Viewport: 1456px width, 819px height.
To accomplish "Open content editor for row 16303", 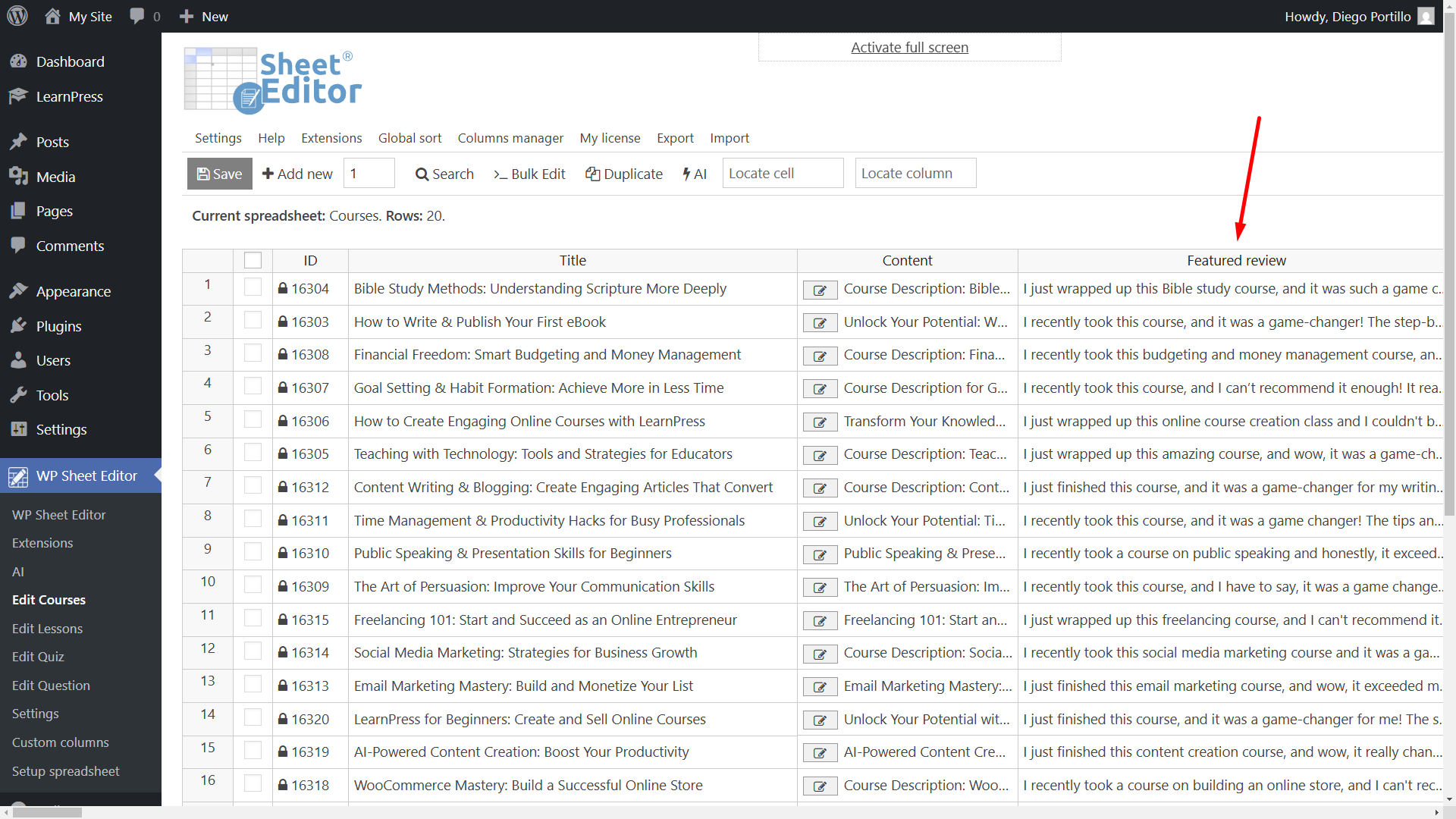I will (x=820, y=323).
